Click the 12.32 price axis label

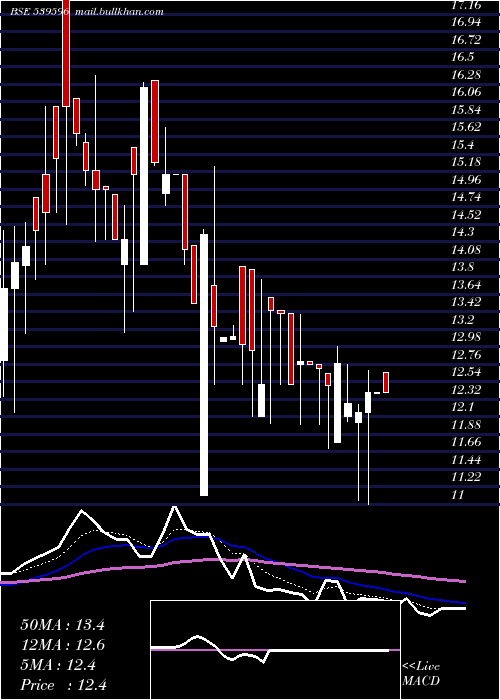466,390
